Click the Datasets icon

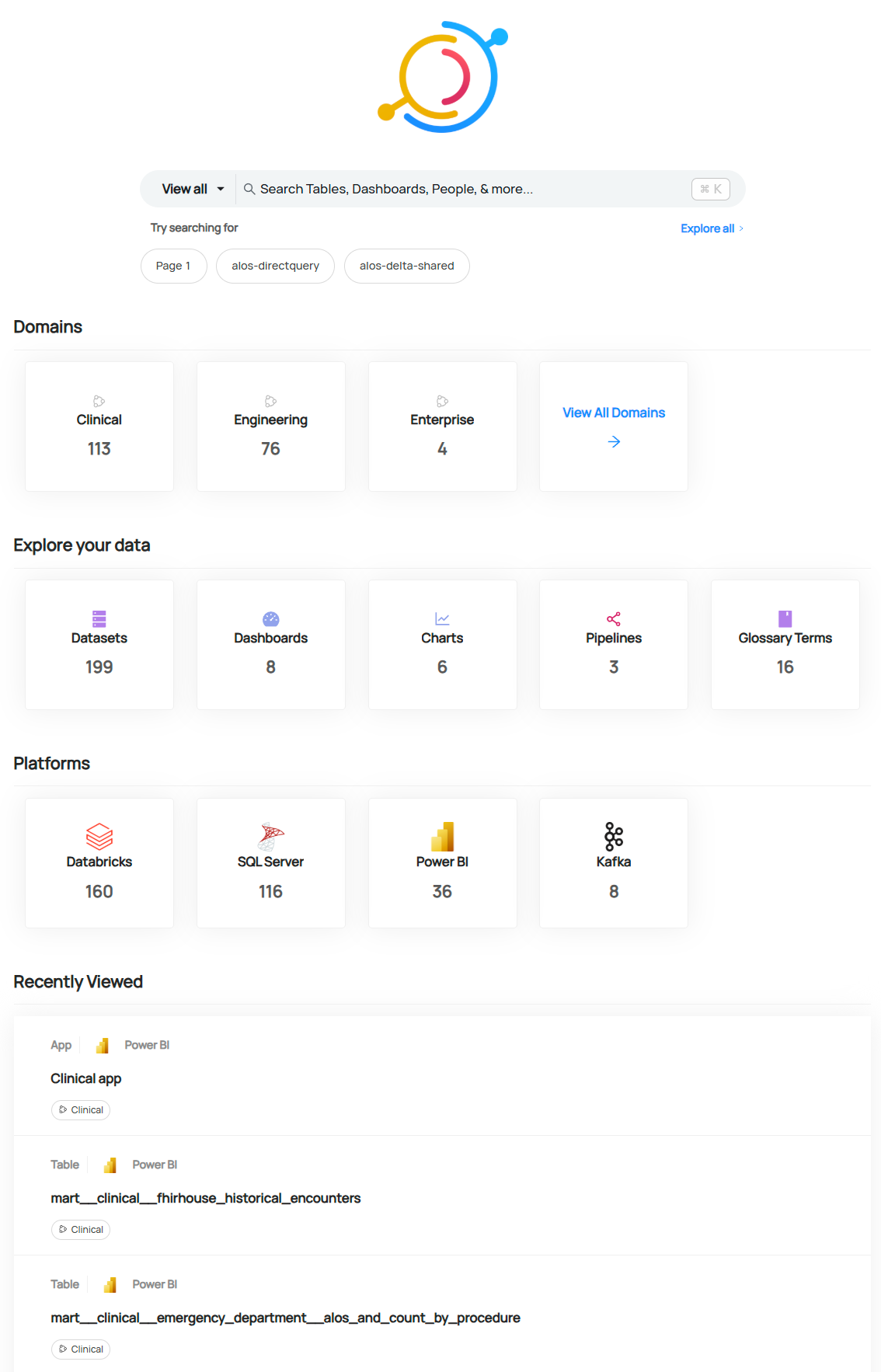pyautogui.click(x=99, y=618)
